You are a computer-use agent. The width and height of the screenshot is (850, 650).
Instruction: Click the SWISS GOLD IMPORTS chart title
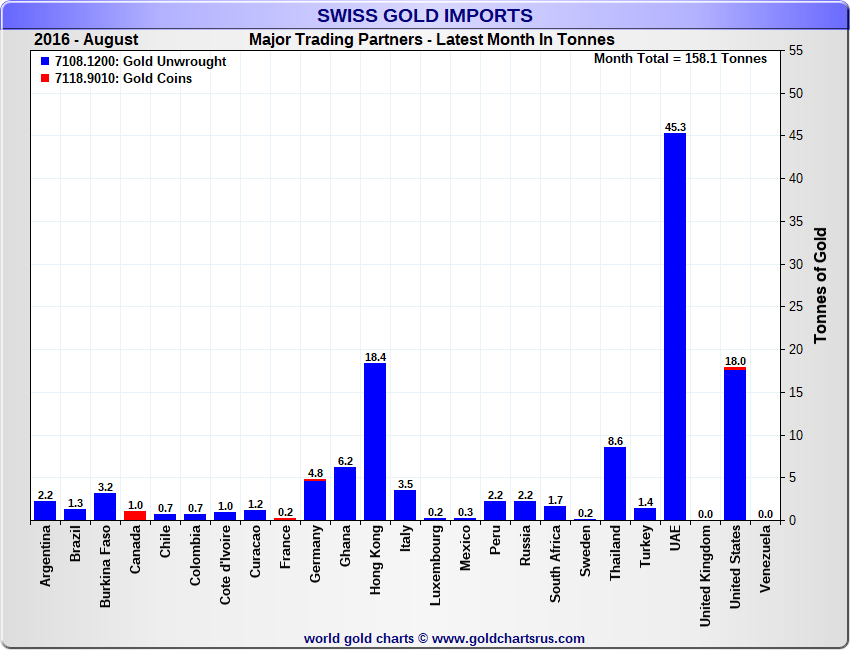tap(425, 15)
